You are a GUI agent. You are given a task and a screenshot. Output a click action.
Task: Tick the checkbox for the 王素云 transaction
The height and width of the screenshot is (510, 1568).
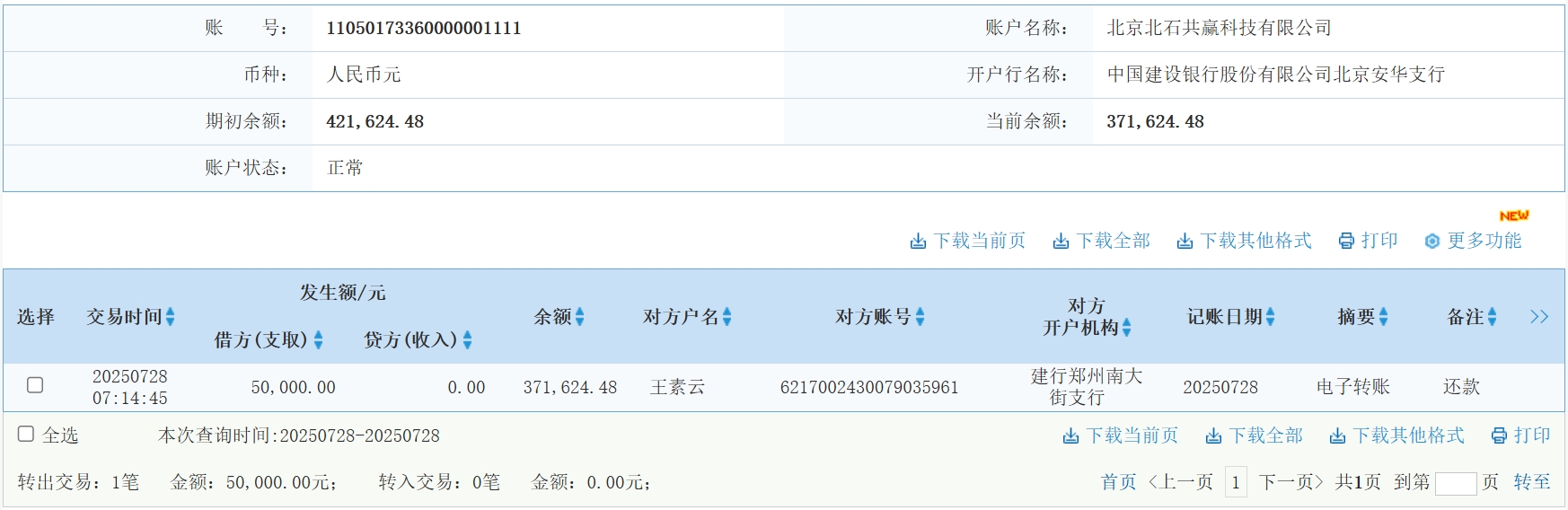point(35,385)
